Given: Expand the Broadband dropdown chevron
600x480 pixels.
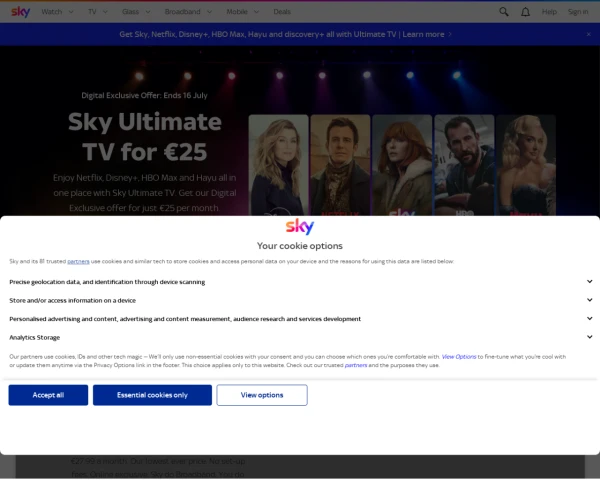Looking at the screenshot, I should [209, 12].
